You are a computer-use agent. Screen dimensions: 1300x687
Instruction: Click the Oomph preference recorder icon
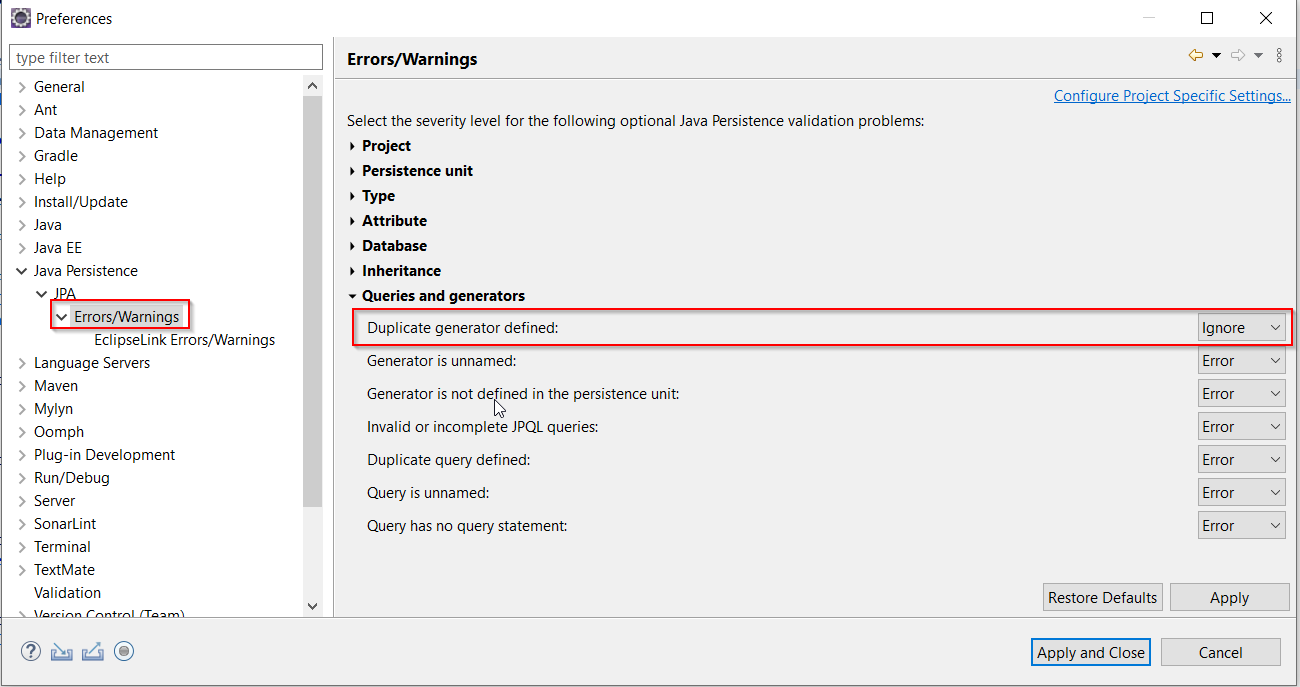123,651
